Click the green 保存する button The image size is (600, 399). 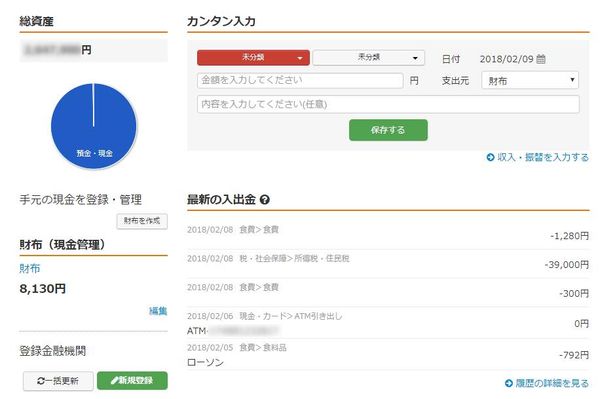(388, 130)
